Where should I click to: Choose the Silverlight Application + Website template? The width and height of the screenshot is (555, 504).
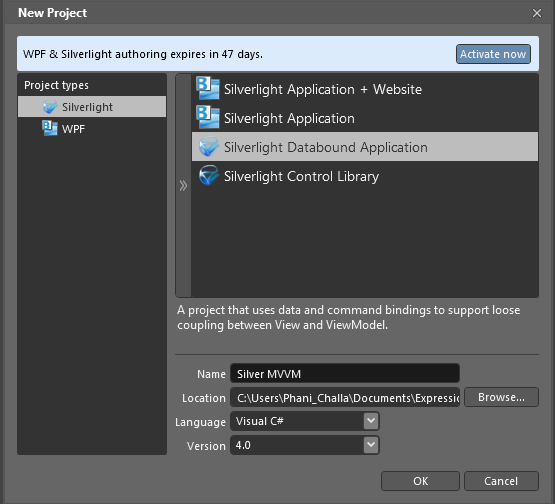(x=365, y=89)
